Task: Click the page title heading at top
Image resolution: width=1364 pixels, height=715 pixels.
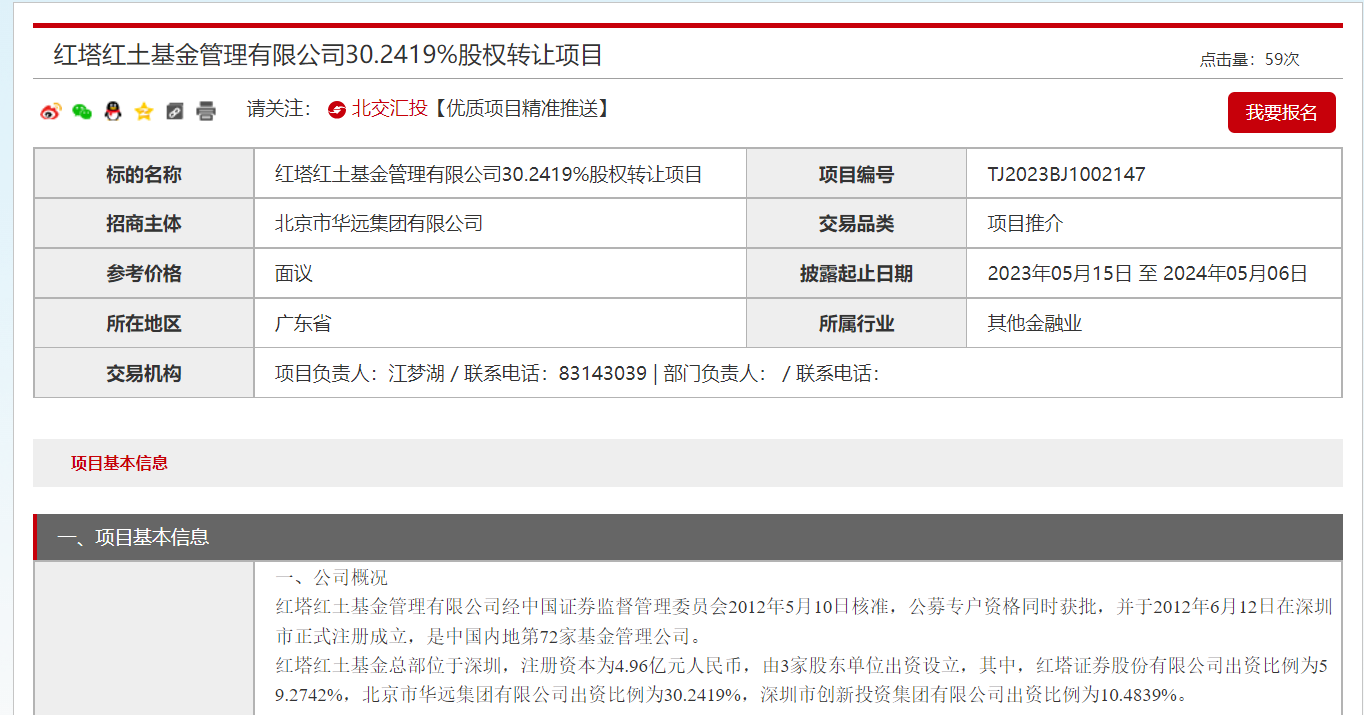Action: point(328,55)
